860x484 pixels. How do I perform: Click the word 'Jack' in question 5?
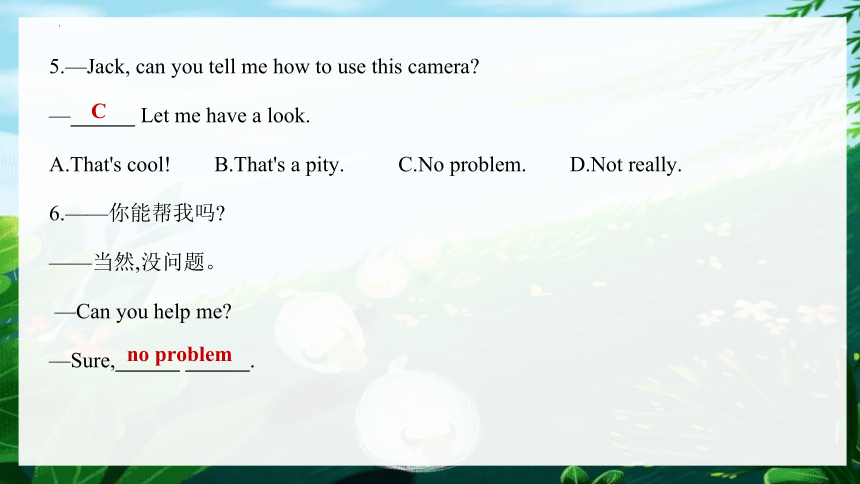[106, 67]
